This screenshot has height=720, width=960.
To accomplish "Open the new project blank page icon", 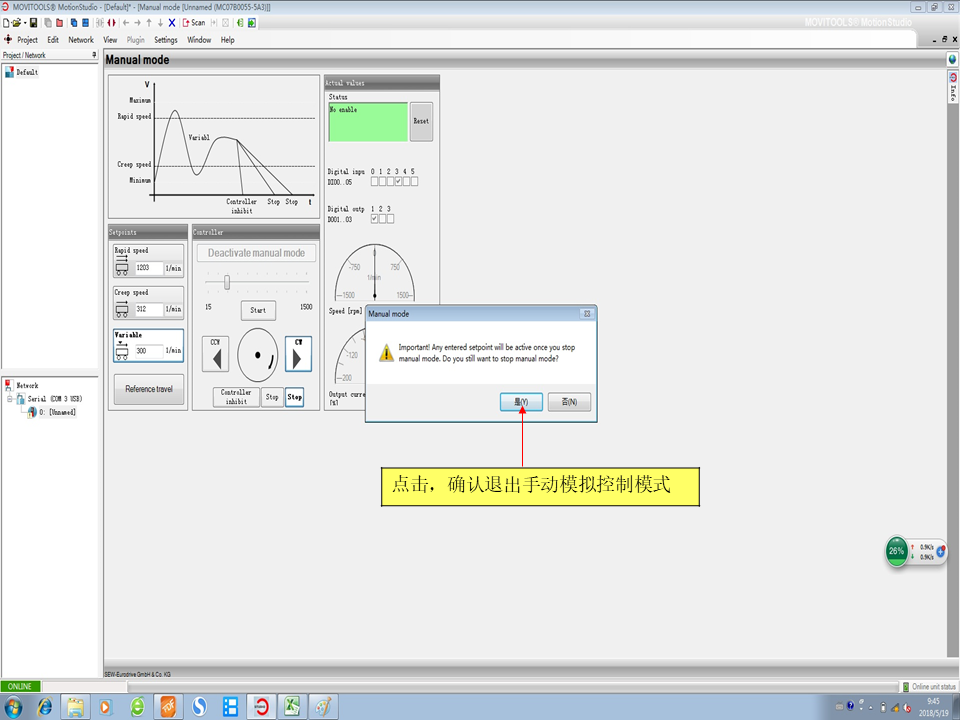I will [6, 22].
